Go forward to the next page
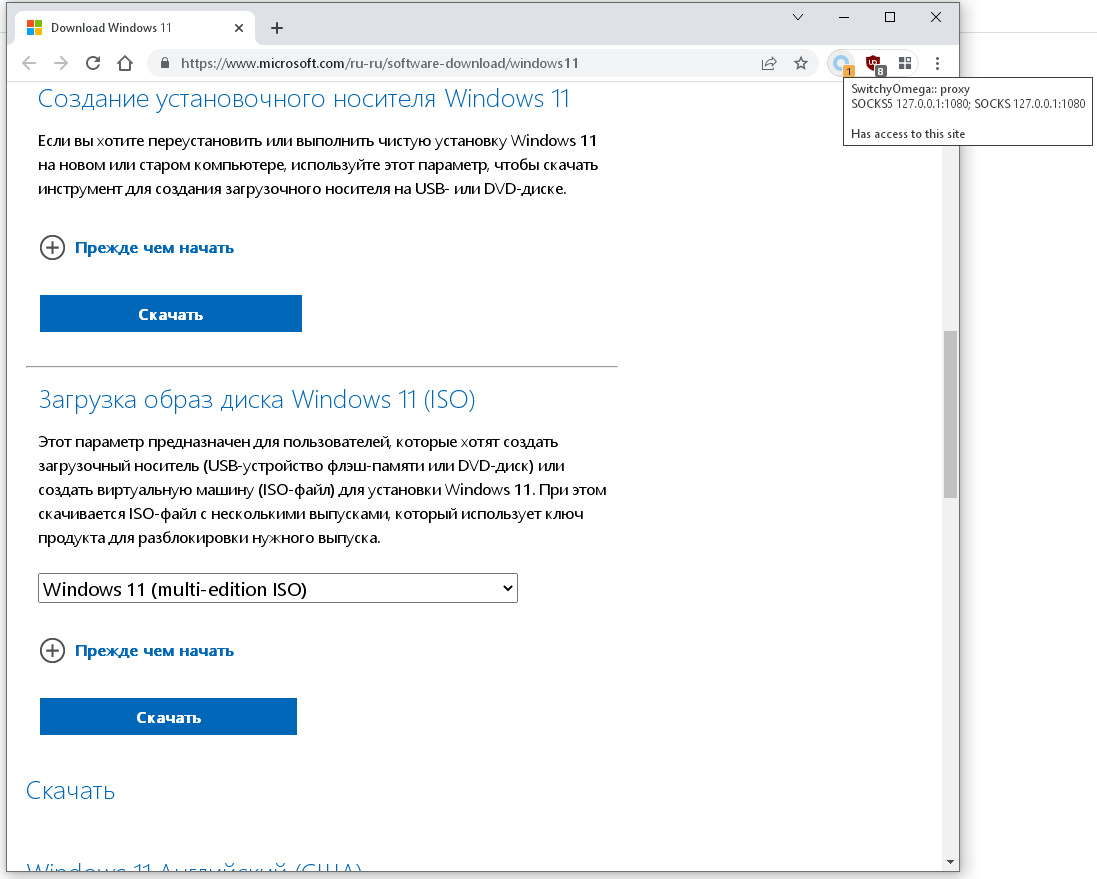Viewport: 1097px width, 879px height. tap(61, 64)
